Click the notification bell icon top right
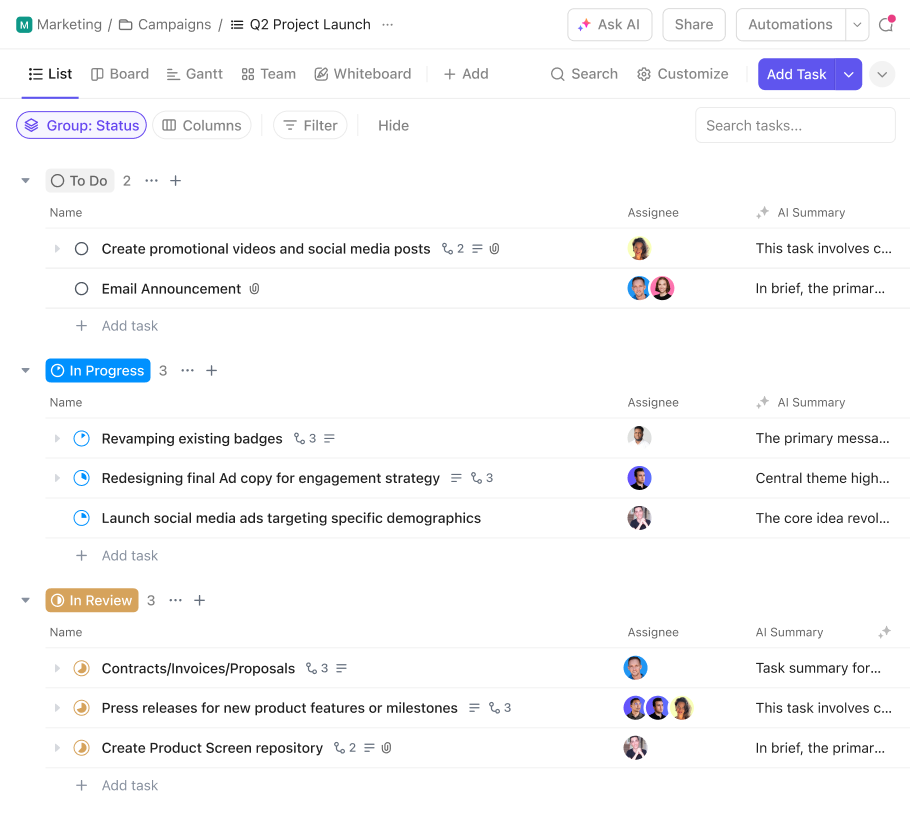 point(887,25)
